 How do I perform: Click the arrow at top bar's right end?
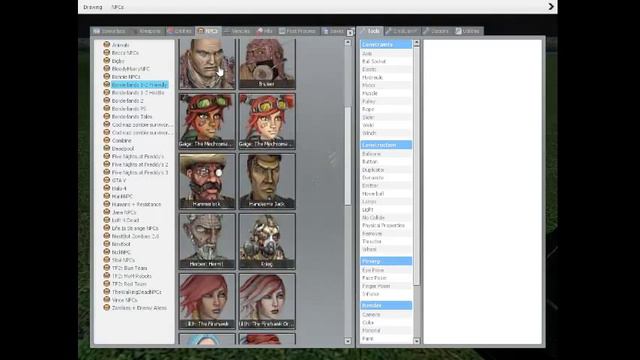pyautogui.click(x=551, y=7)
